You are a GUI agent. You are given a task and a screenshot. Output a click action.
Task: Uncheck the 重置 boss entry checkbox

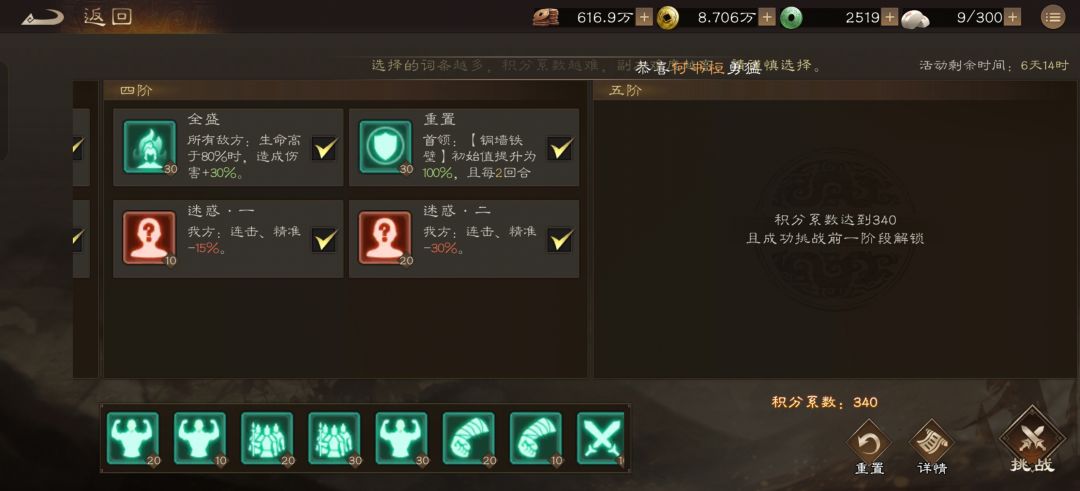pyautogui.click(x=560, y=148)
